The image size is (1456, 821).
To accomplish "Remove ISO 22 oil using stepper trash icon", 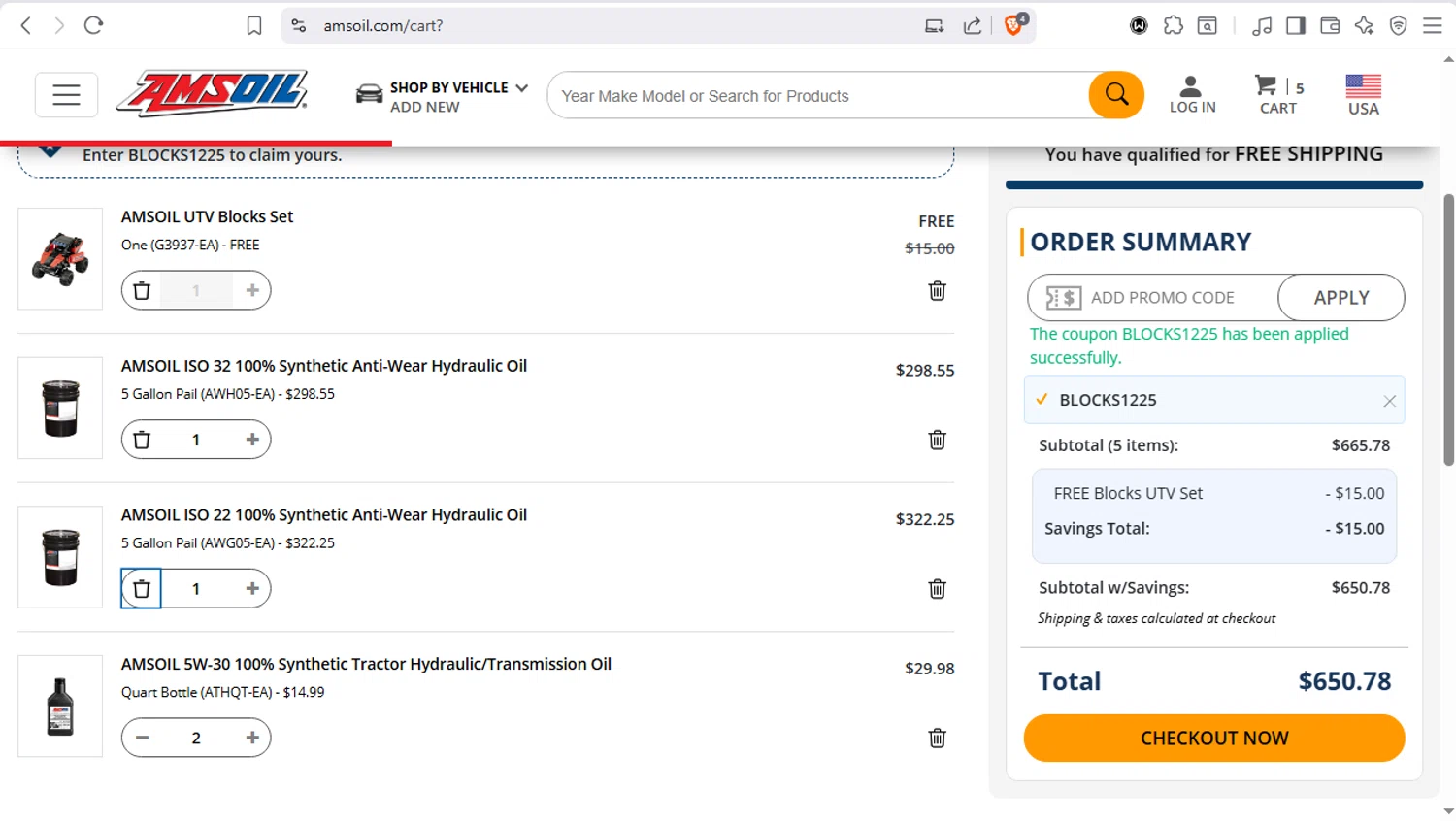I will 142,589.
